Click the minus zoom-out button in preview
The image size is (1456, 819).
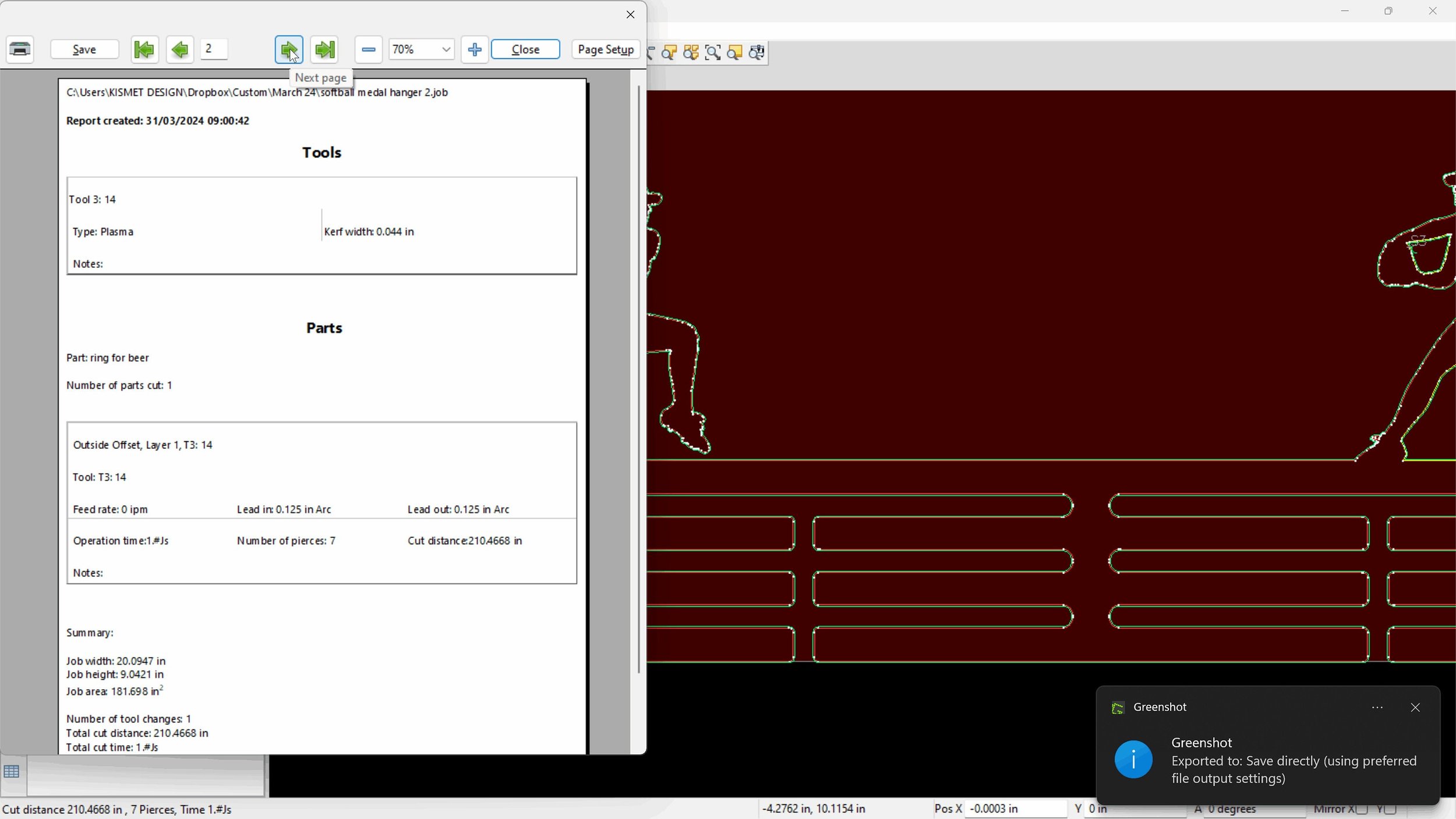click(368, 49)
